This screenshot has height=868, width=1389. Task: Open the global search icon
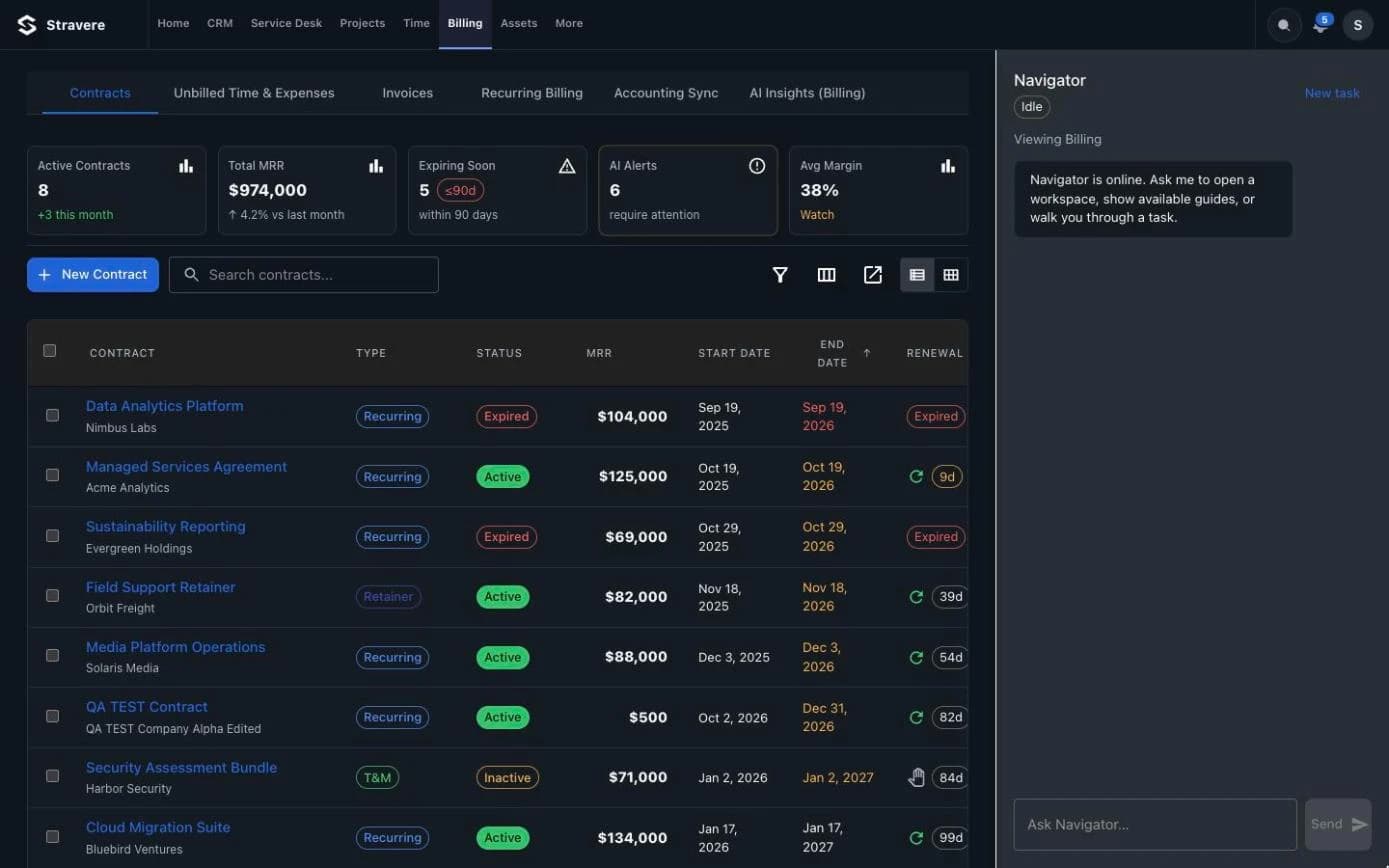pyautogui.click(x=1284, y=25)
